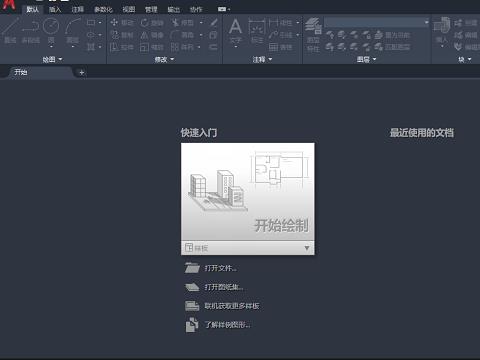This screenshot has width=480, height=360.
Task: Click the Ellipse tool icon in Draw panel
Action: pos(91,35)
